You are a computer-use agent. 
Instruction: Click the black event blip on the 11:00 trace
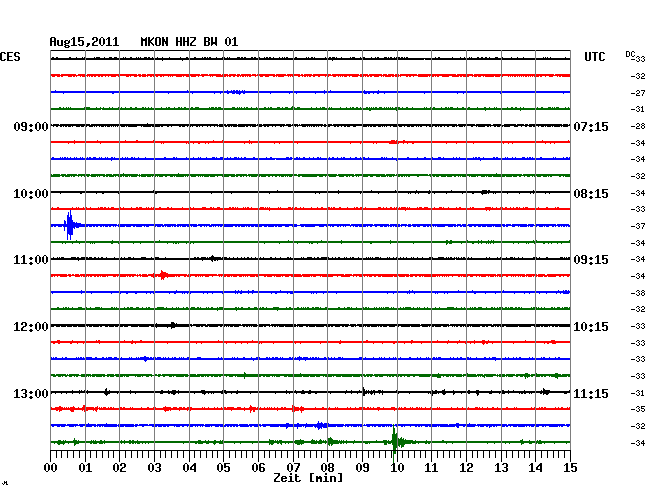pos(213,259)
